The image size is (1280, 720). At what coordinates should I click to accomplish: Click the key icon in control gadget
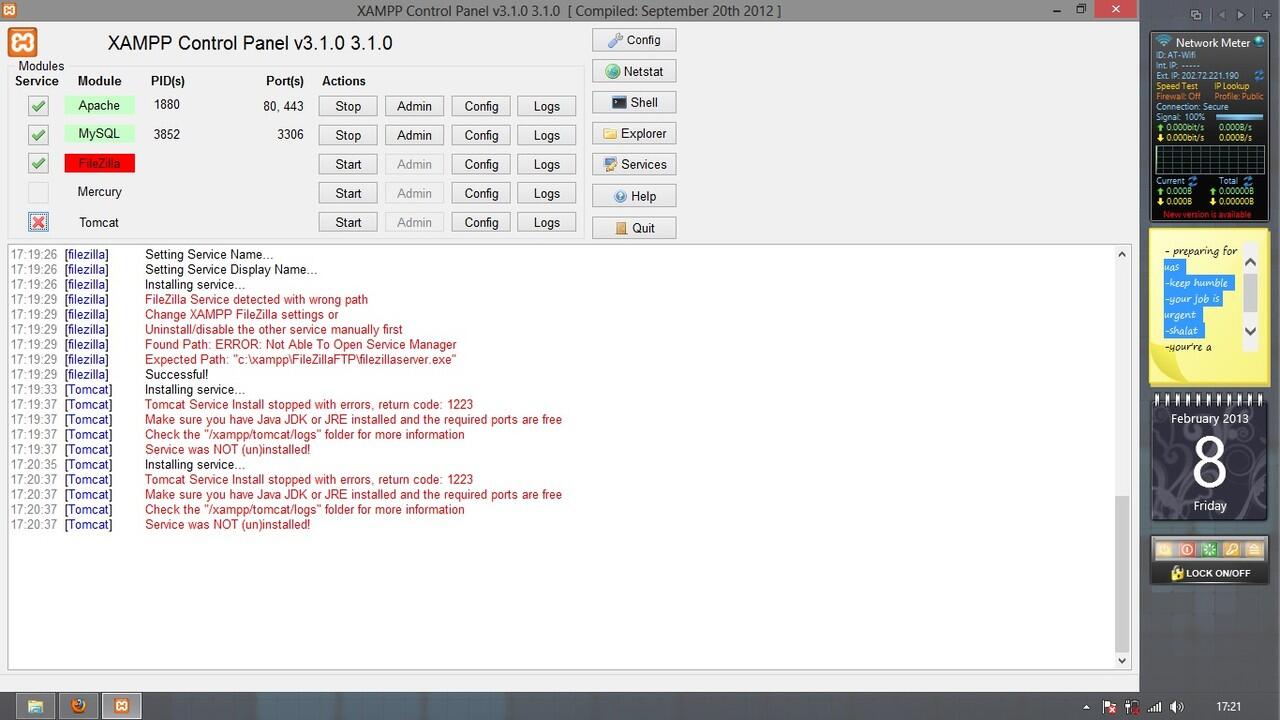(1232, 549)
